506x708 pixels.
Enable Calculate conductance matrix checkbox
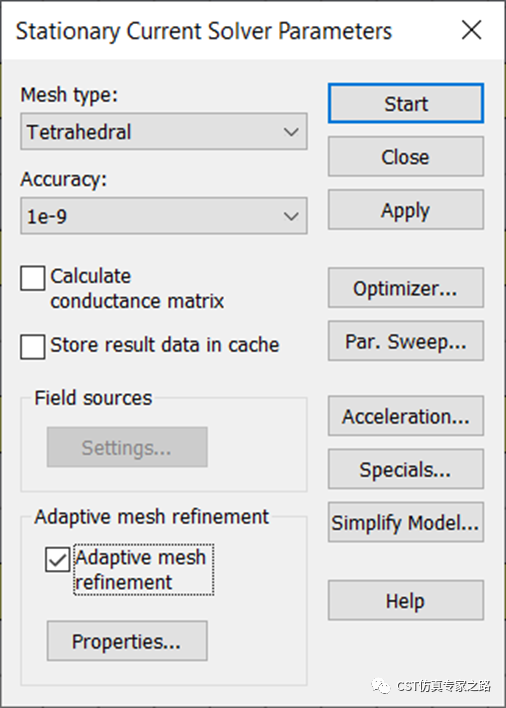tap(32, 278)
